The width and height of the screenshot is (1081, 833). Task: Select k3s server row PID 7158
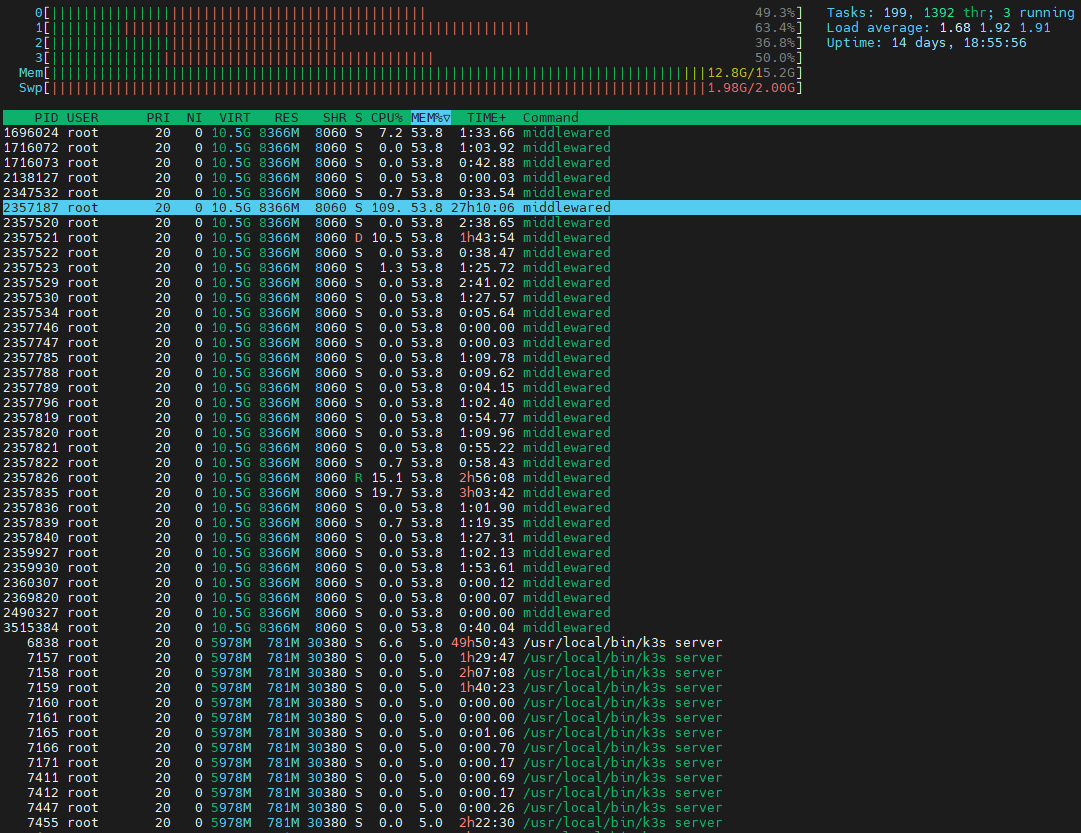point(540,673)
